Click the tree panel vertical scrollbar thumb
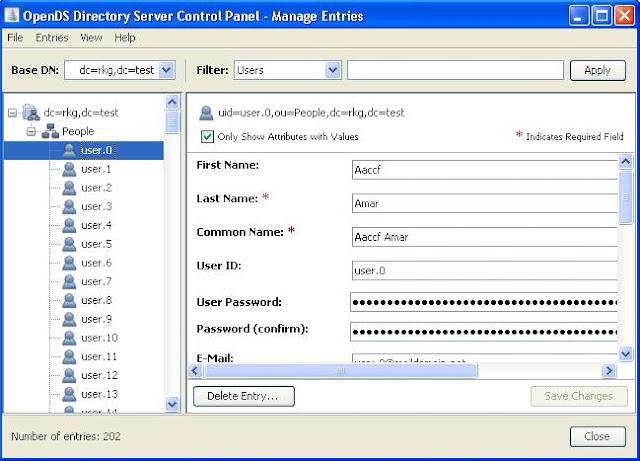Image resolution: width=640 pixels, height=461 pixels. coord(172,122)
